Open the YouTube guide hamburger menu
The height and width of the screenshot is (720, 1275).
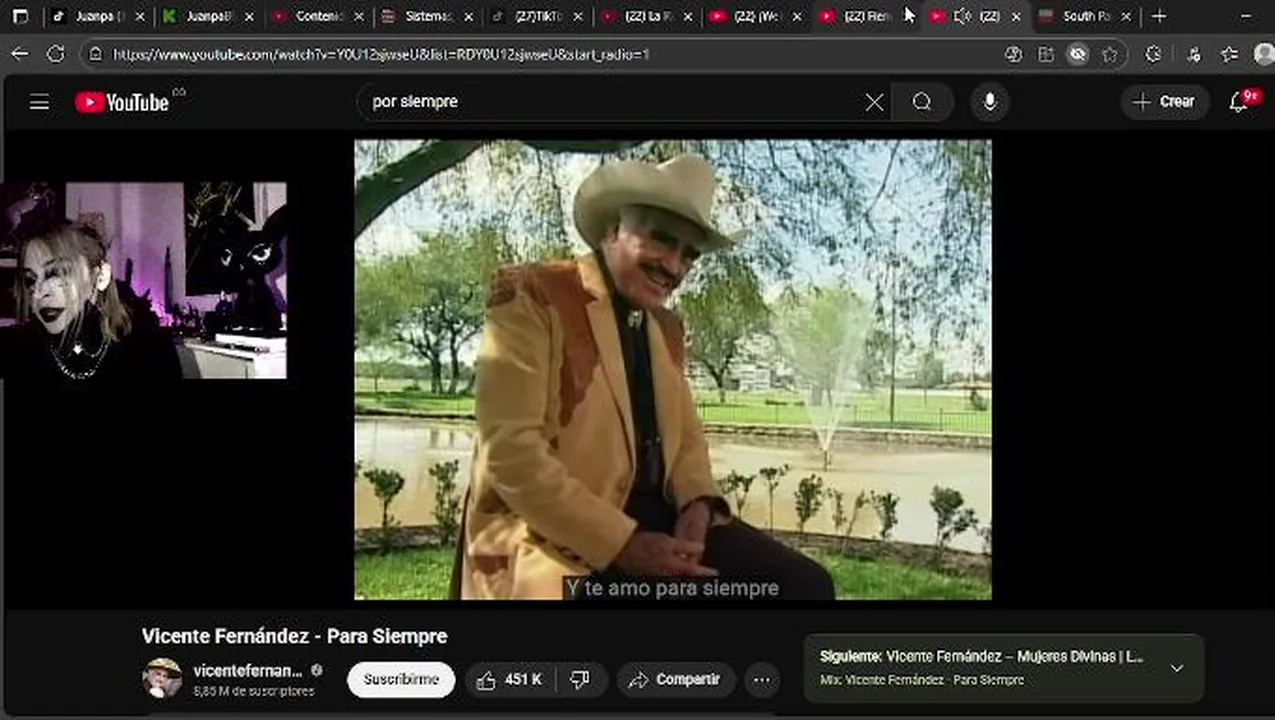(39, 102)
